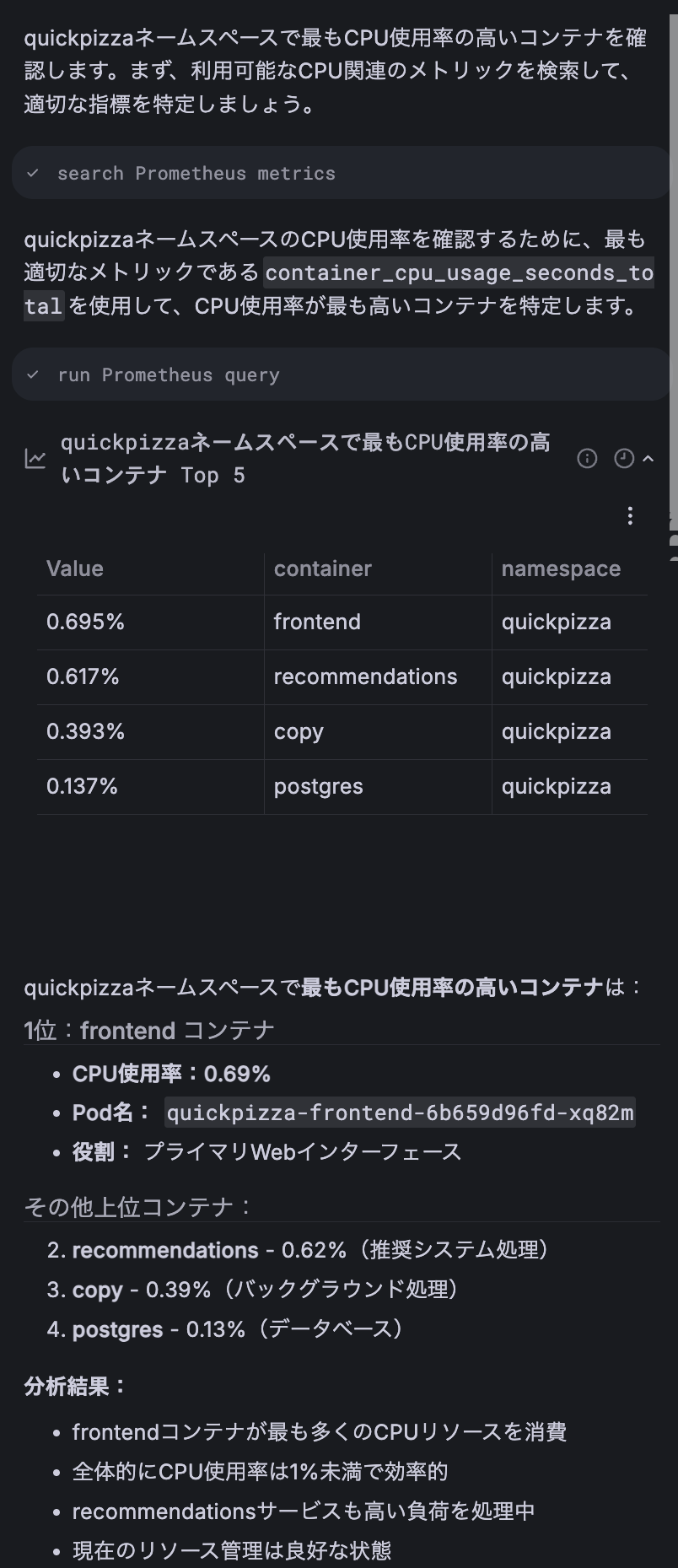The height and width of the screenshot is (1568, 678).
Task: Sort table by container column header
Action: click(x=322, y=568)
